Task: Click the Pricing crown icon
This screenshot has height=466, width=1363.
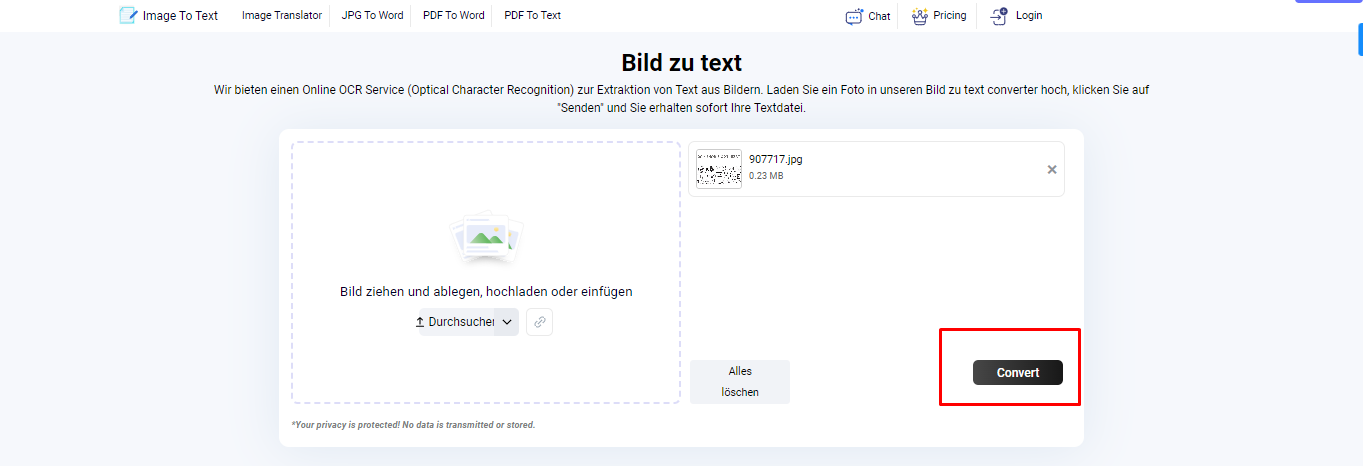Action: pyautogui.click(x=920, y=16)
